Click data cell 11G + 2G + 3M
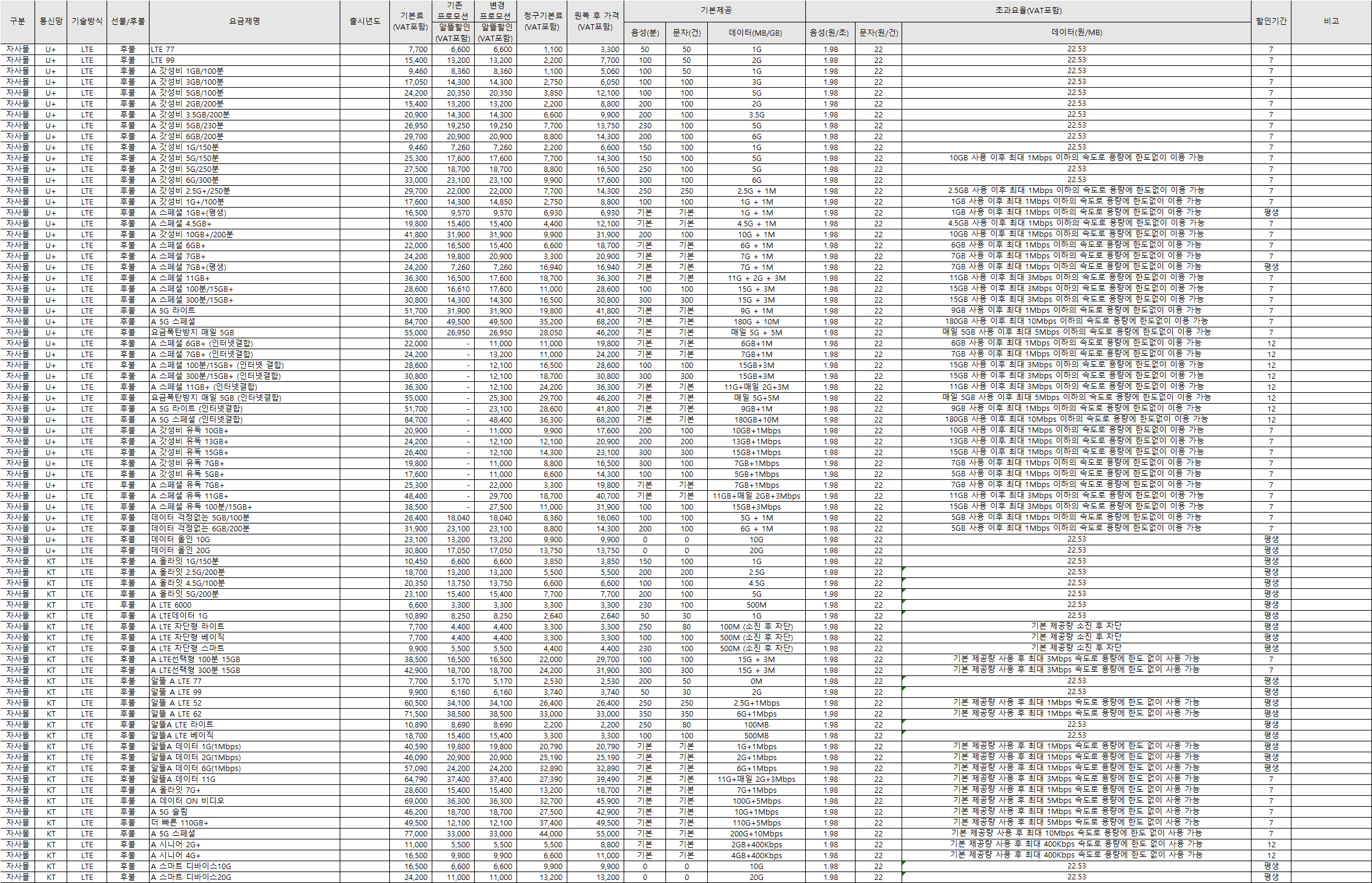The image size is (1372, 883). pyautogui.click(x=756, y=278)
